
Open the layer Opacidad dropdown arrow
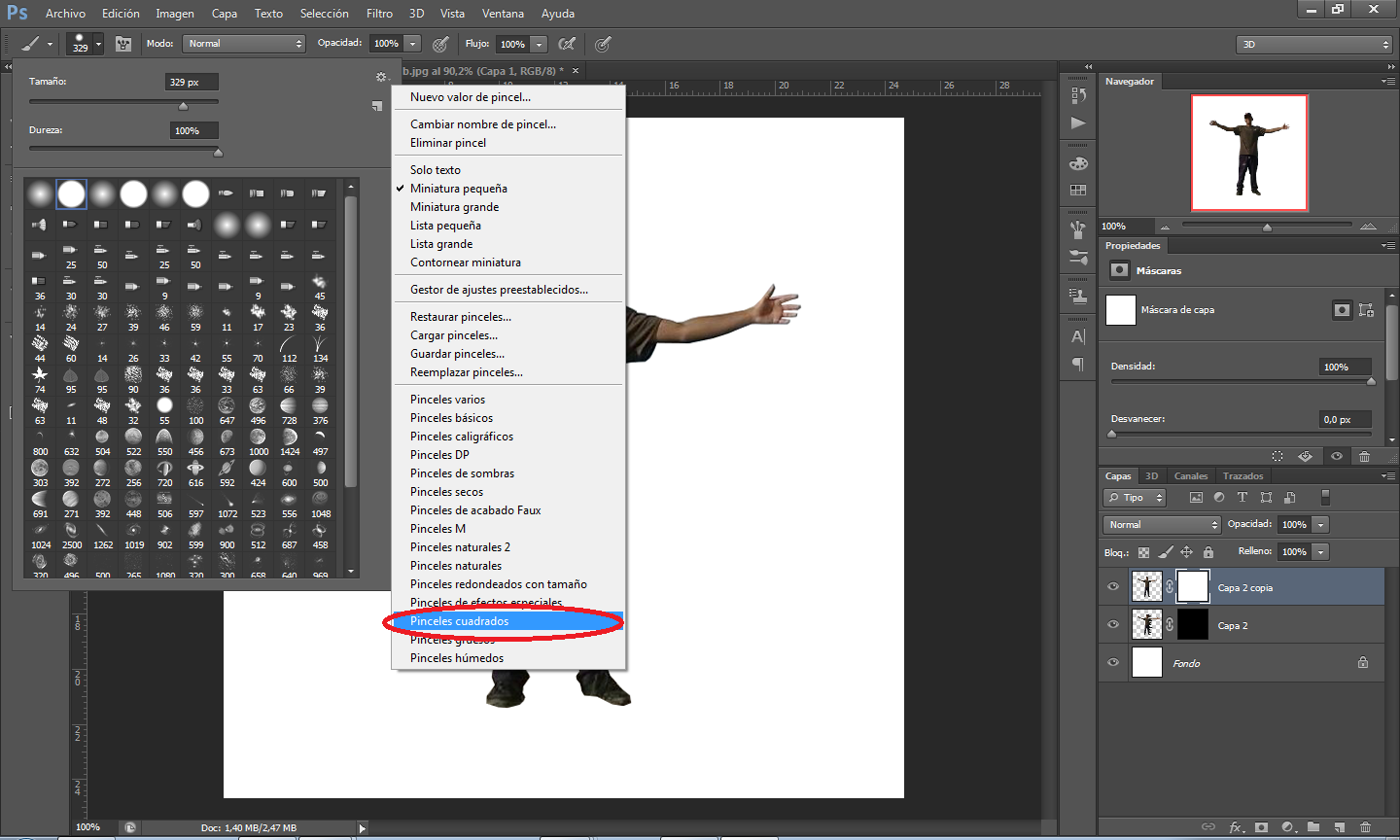[1320, 524]
